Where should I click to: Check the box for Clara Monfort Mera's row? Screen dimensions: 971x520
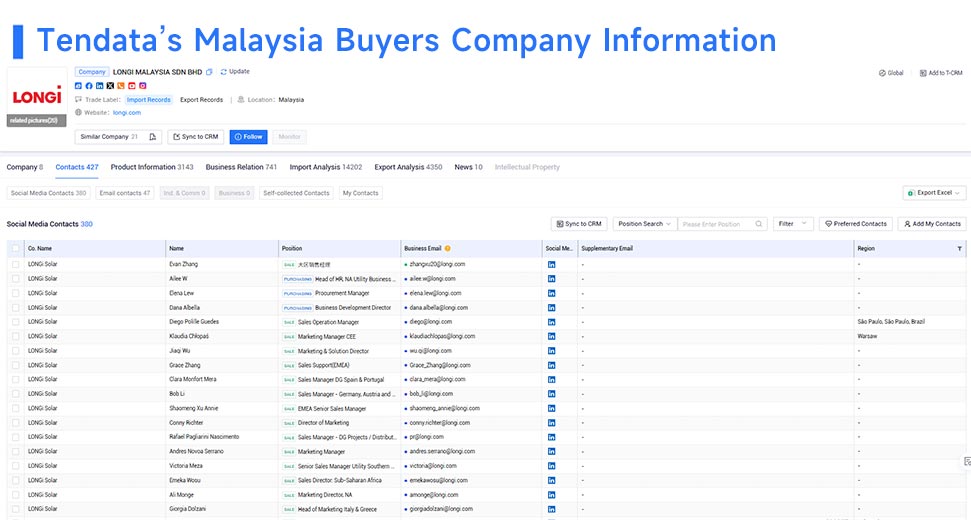coord(15,379)
